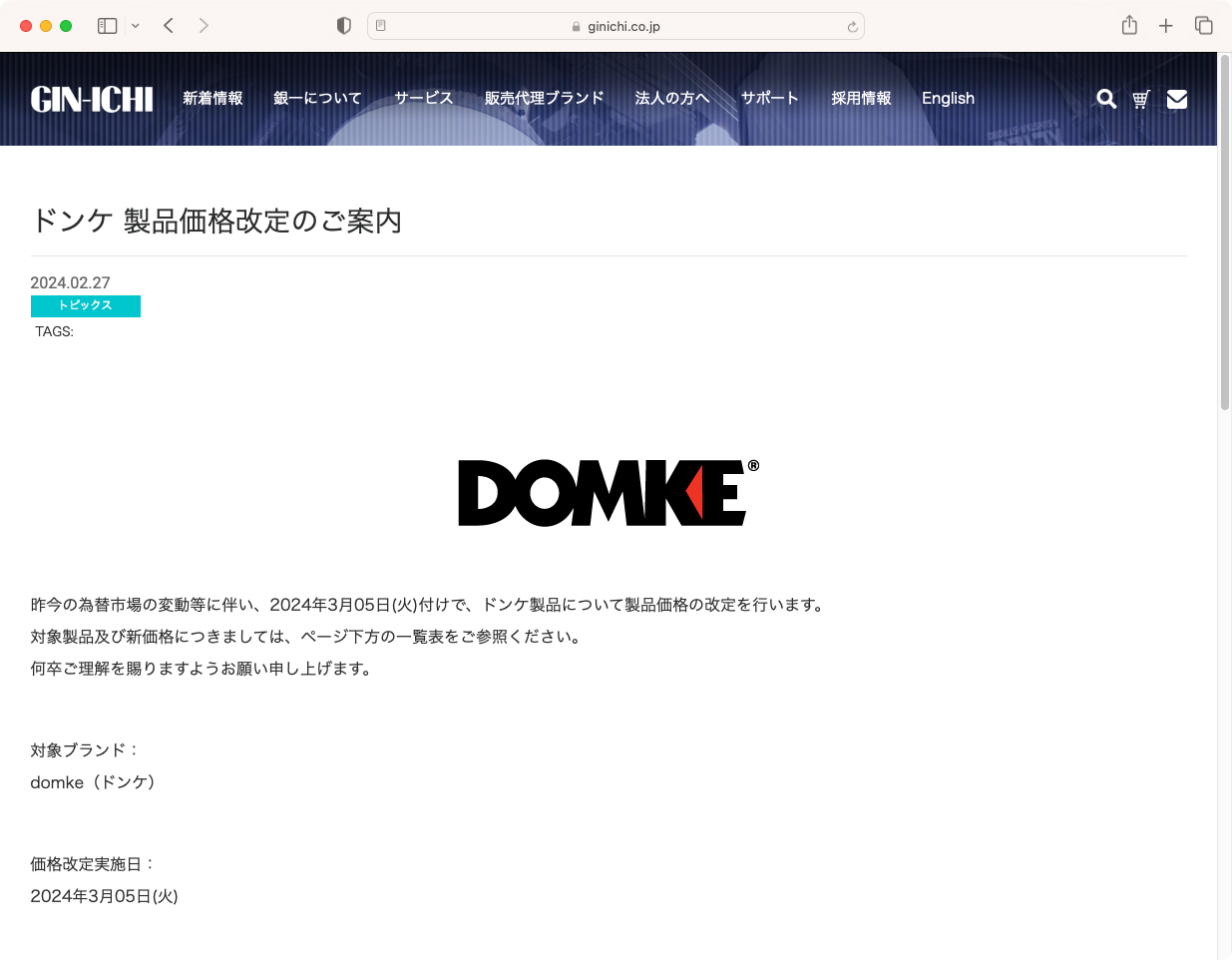The image size is (1232, 960).
Task: Click the トピックス category label
Action: pos(86,305)
